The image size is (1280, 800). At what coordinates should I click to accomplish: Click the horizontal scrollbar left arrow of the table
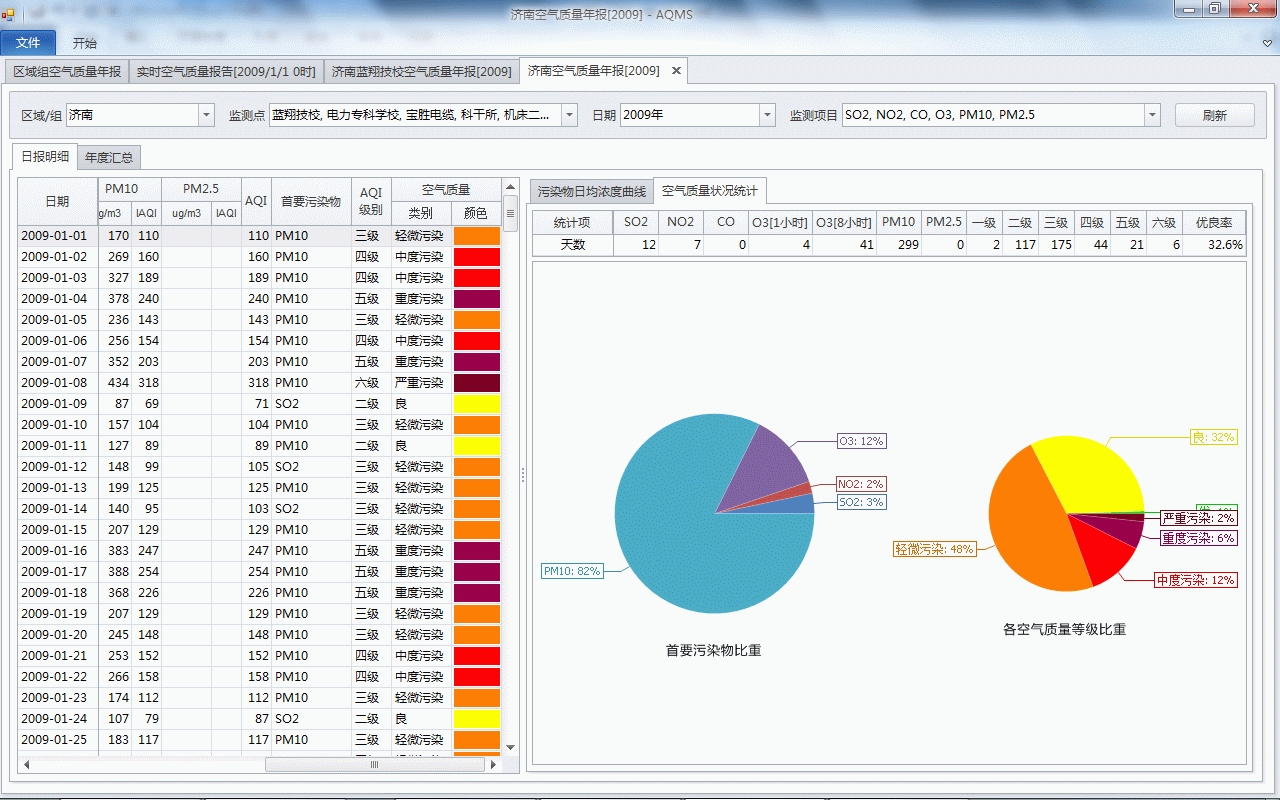click(27, 765)
